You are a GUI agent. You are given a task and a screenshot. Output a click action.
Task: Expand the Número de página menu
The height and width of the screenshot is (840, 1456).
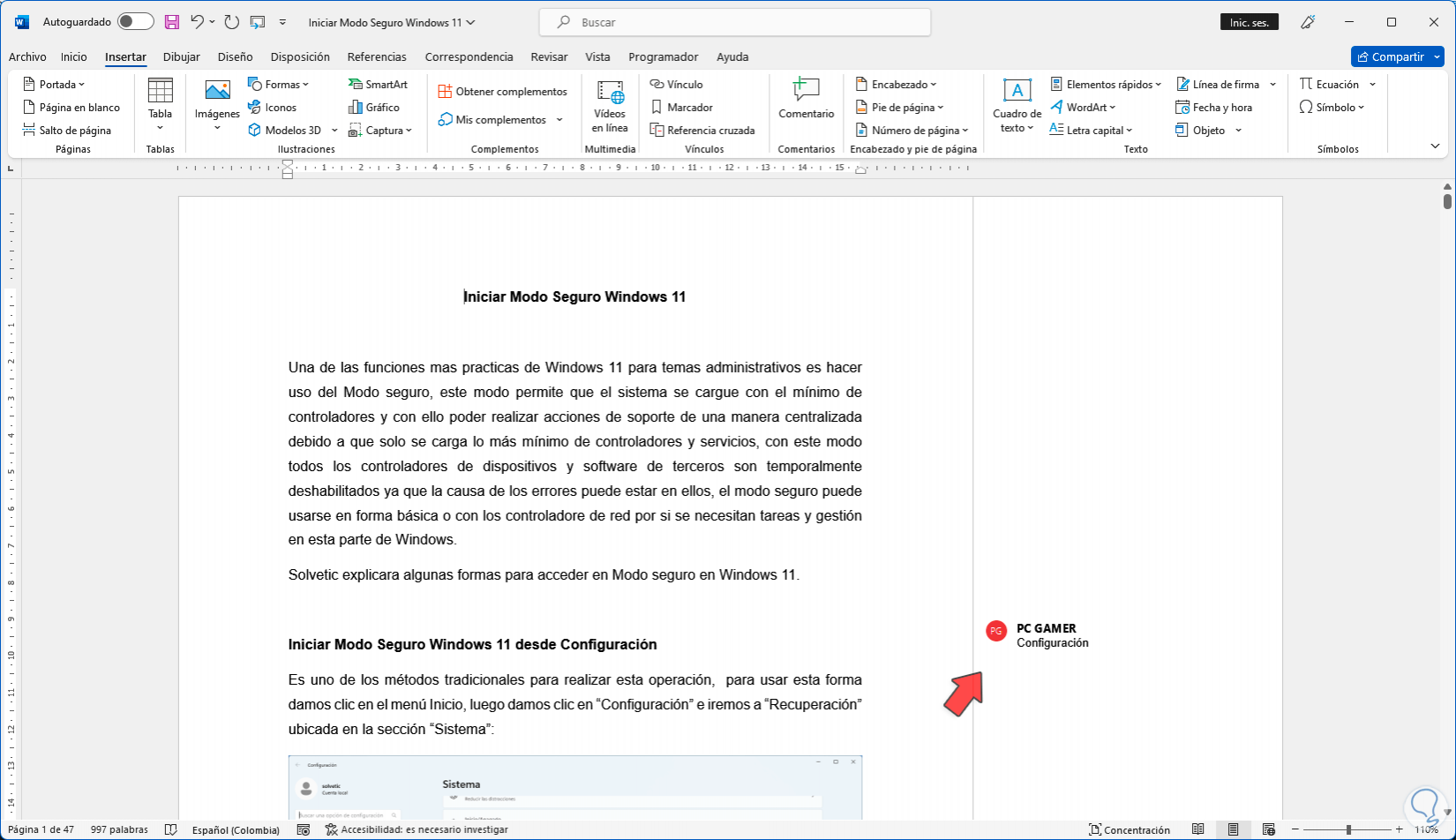coord(912,131)
